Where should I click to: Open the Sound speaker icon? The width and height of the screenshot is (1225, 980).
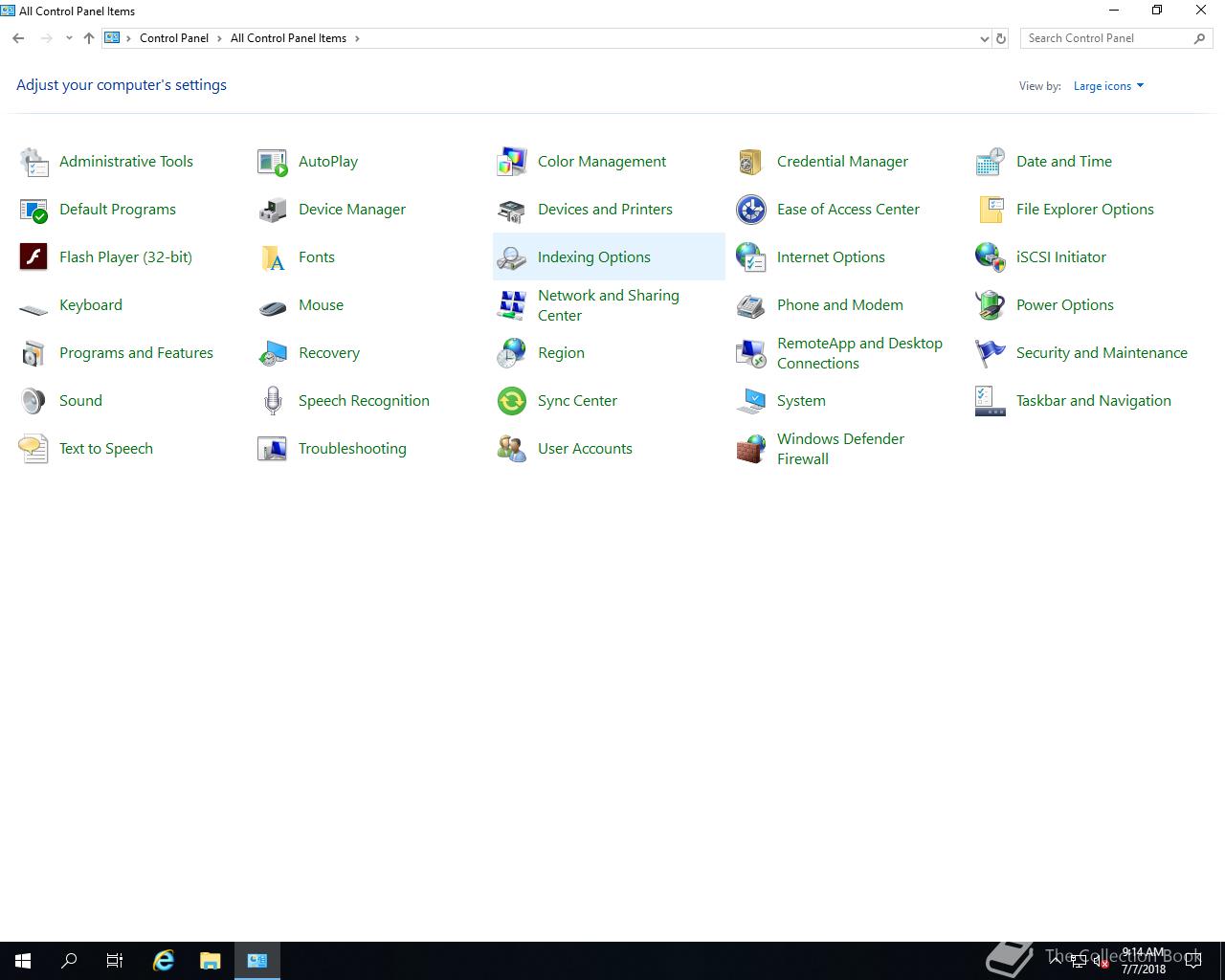33,401
